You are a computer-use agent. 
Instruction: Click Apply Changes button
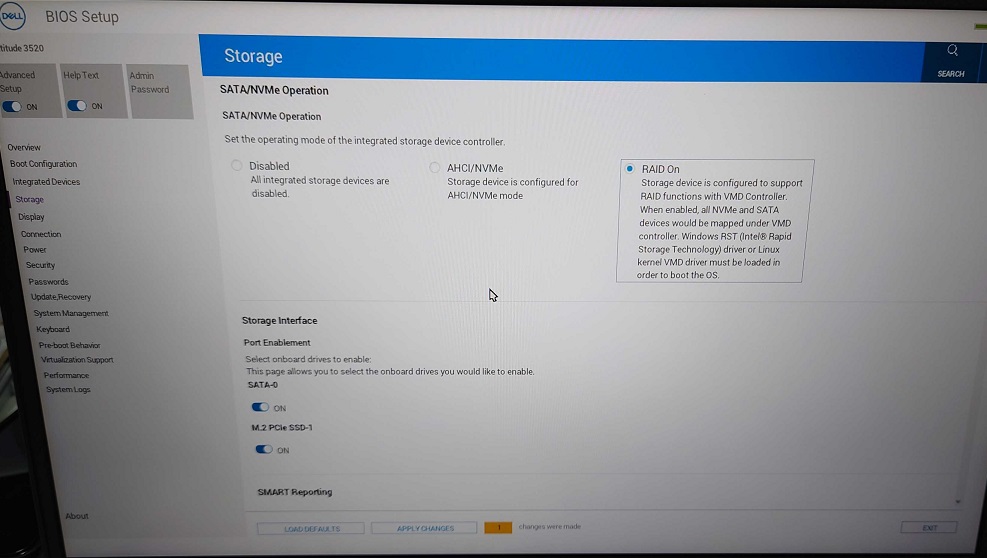tap(424, 528)
